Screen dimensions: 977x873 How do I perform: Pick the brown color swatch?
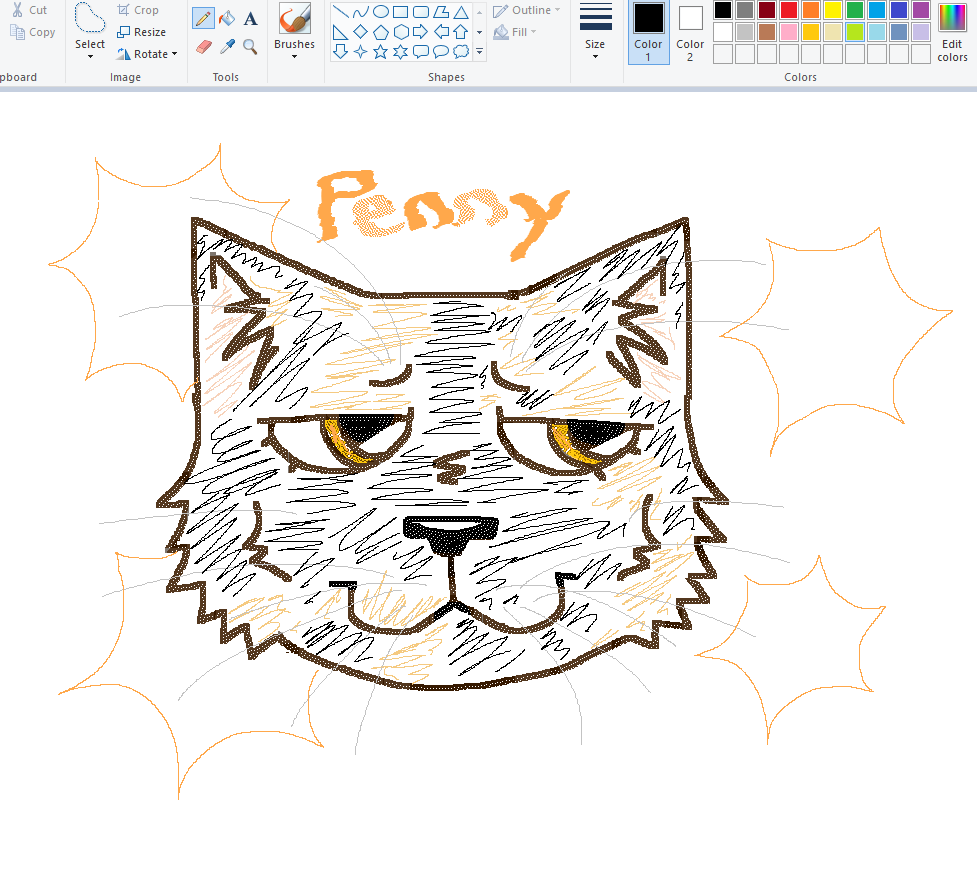coord(767,32)
